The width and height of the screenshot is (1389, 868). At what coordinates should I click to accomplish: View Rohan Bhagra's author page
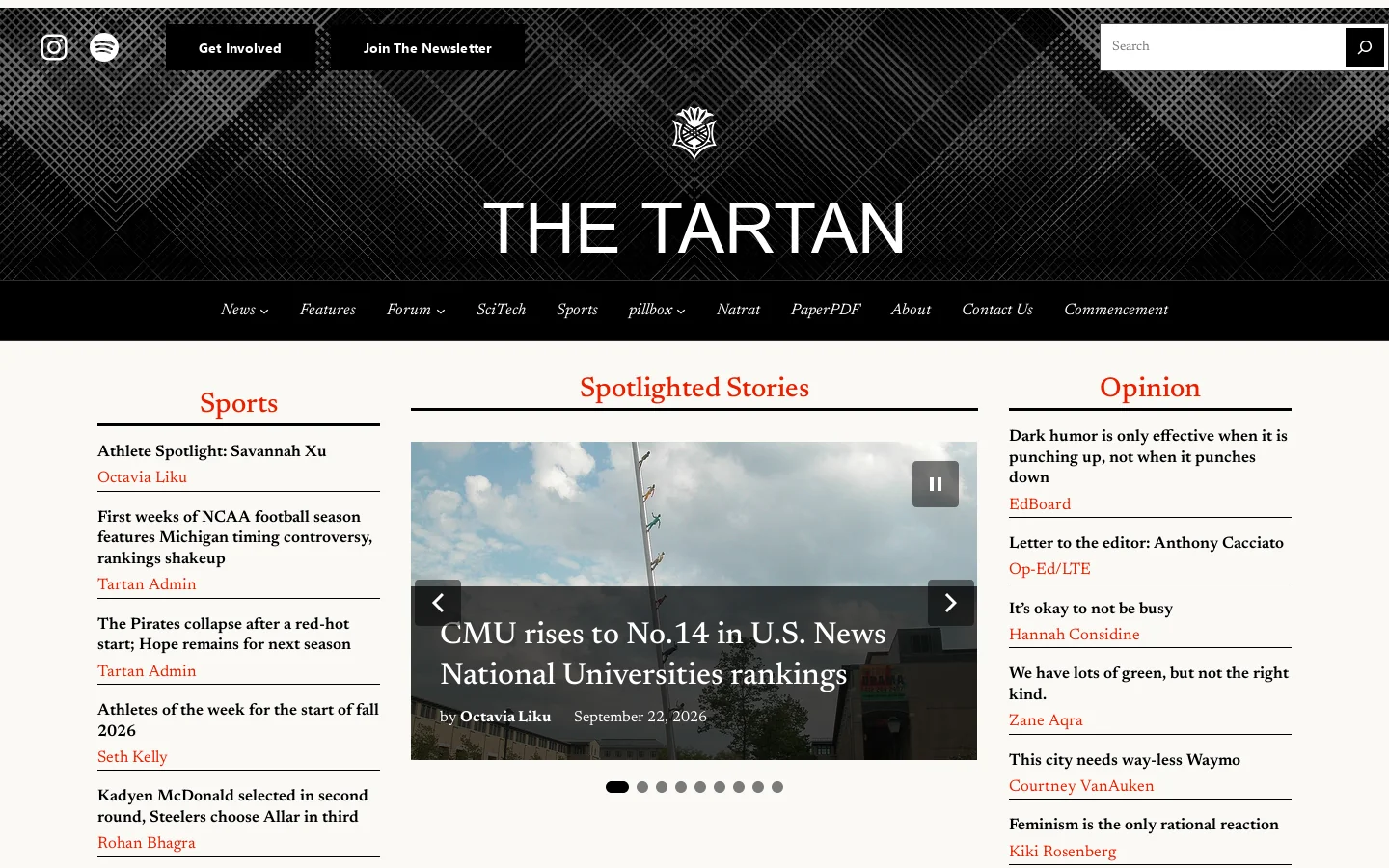pos(147,843)
